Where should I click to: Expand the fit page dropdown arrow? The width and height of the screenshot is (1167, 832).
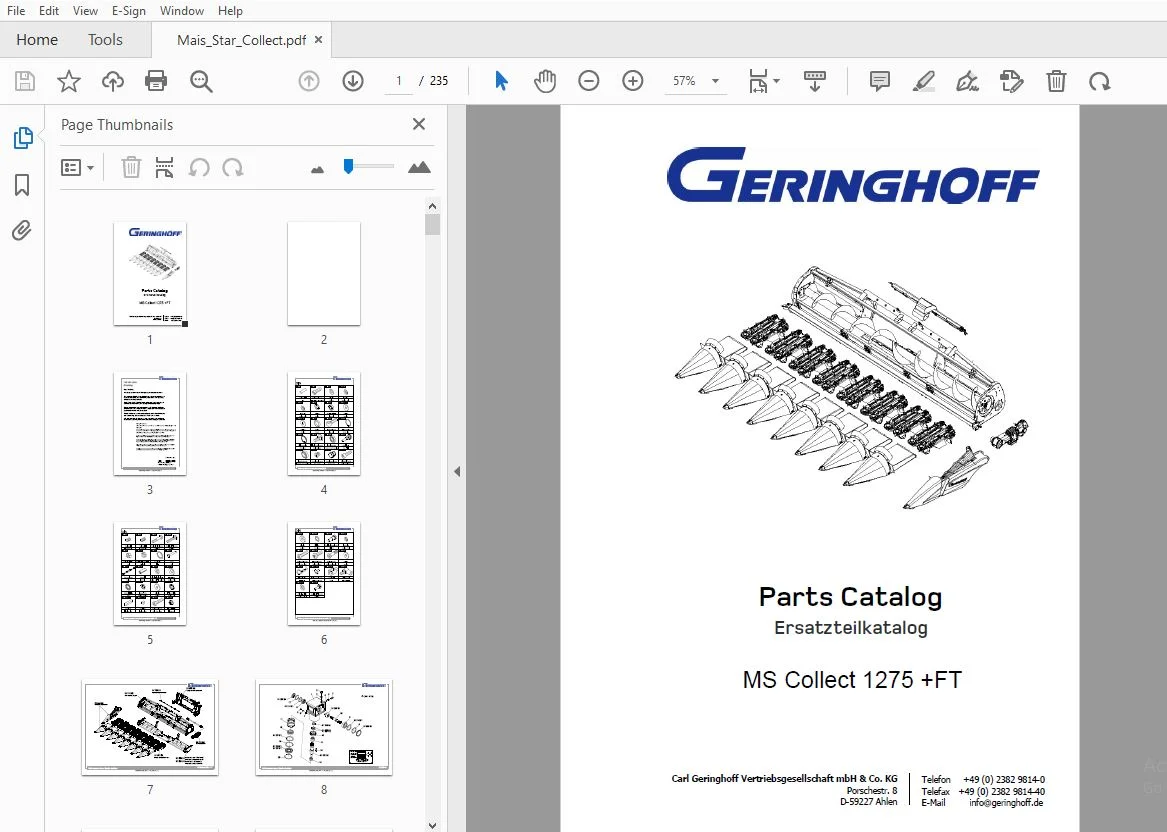pos(776,80)
